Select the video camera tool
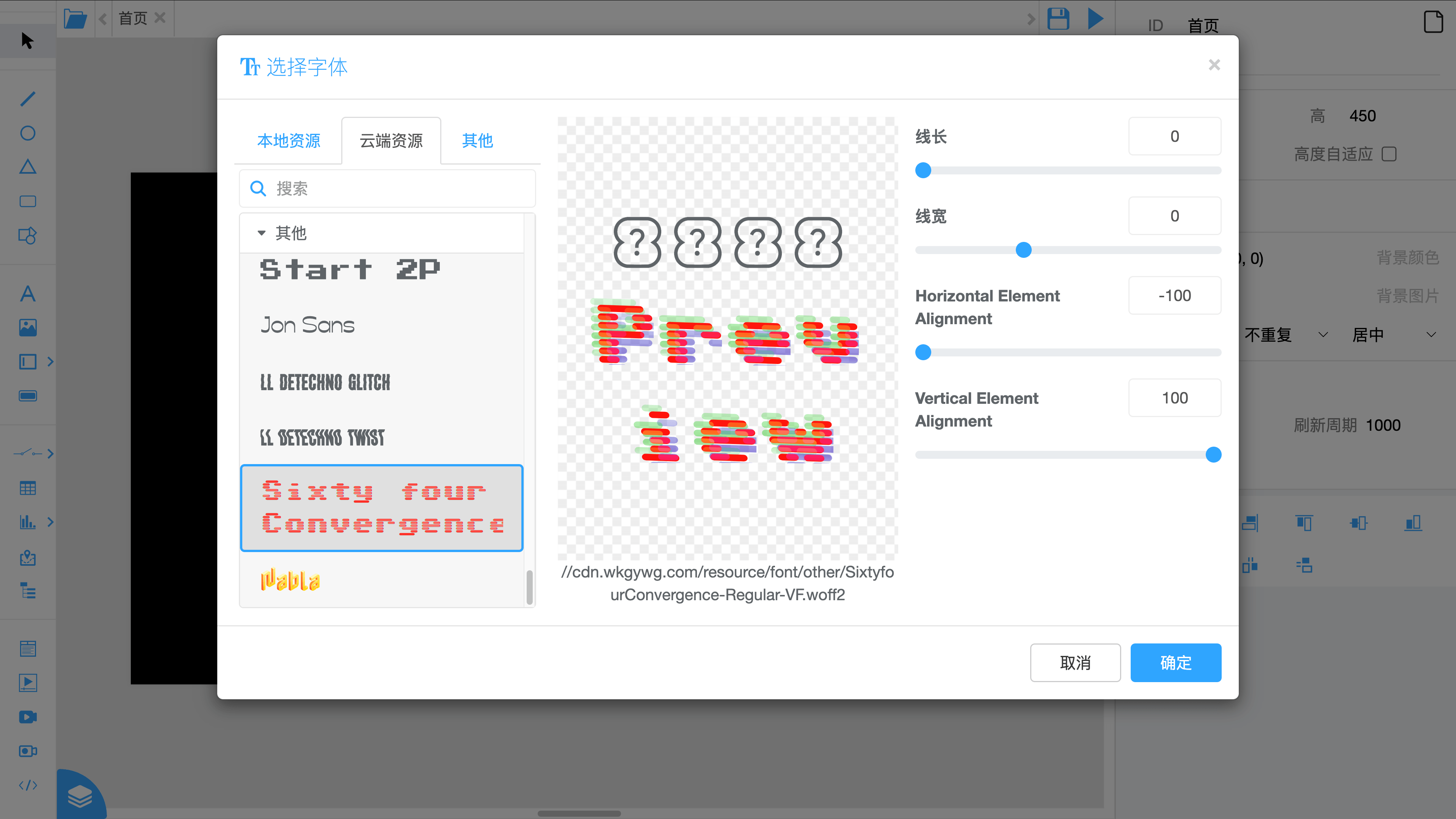Viewport: 1456px width, 819px height. coord(28,717)
